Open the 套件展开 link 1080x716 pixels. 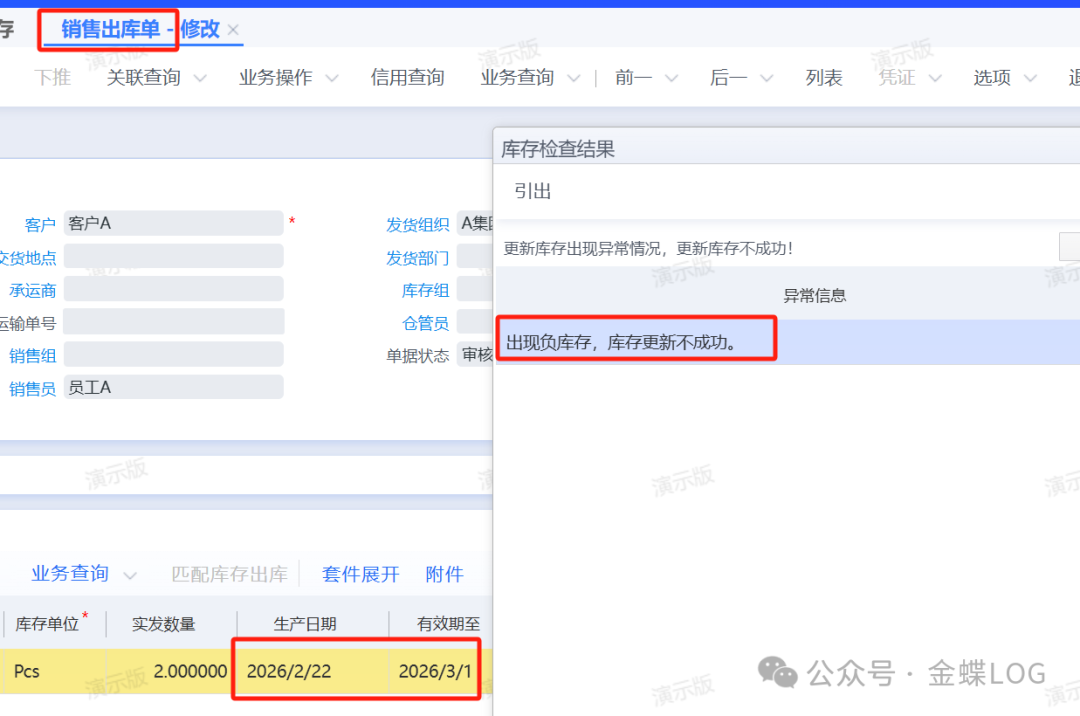tap(360, 574)
